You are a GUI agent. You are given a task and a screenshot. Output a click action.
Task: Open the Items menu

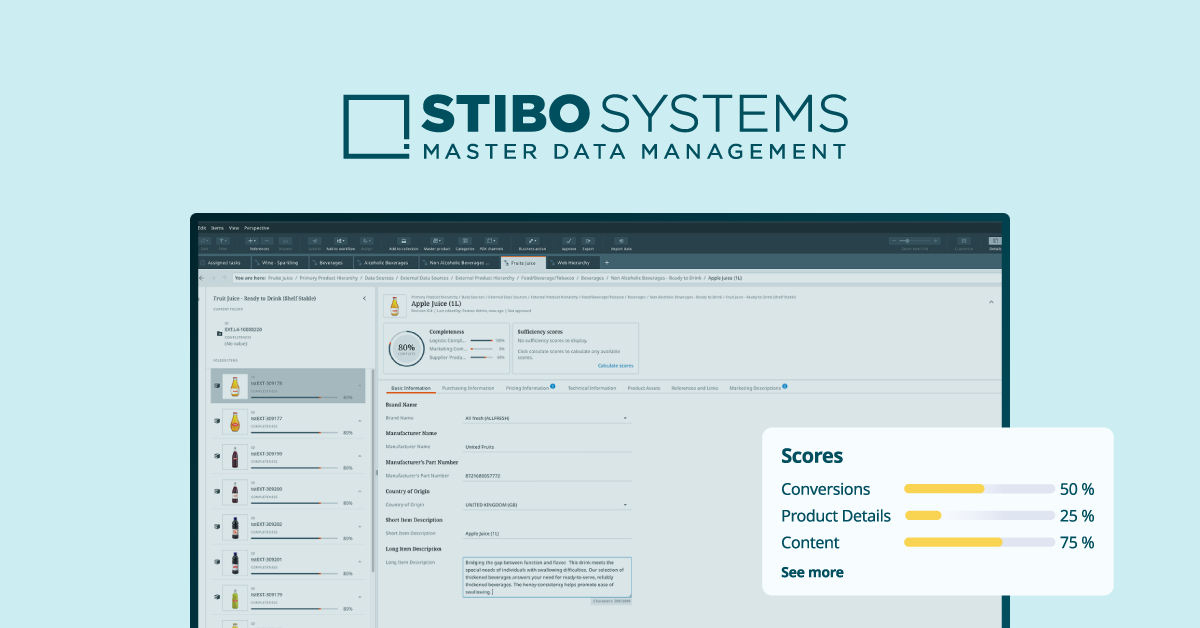[217, 228]
